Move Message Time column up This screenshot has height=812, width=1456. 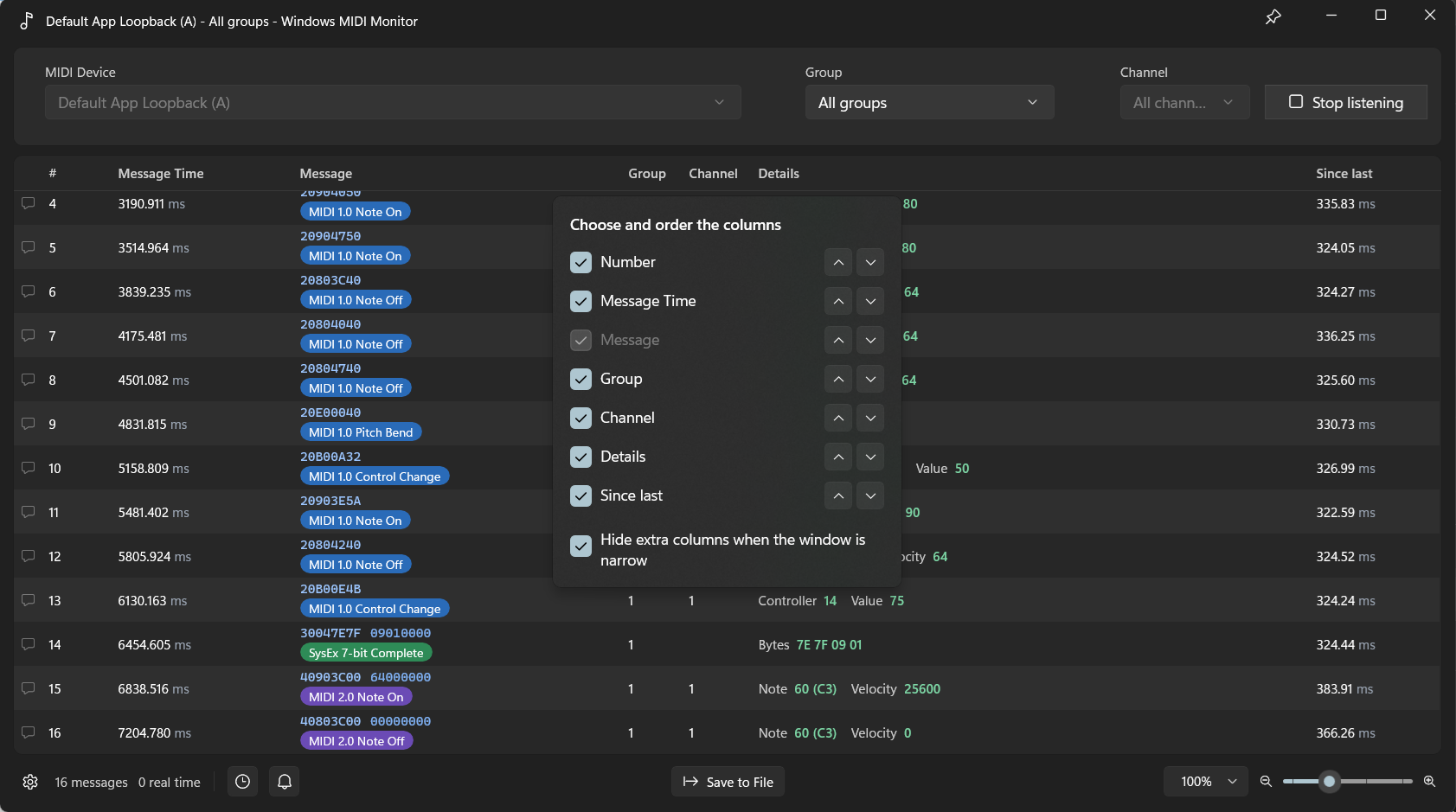point(838,301)
